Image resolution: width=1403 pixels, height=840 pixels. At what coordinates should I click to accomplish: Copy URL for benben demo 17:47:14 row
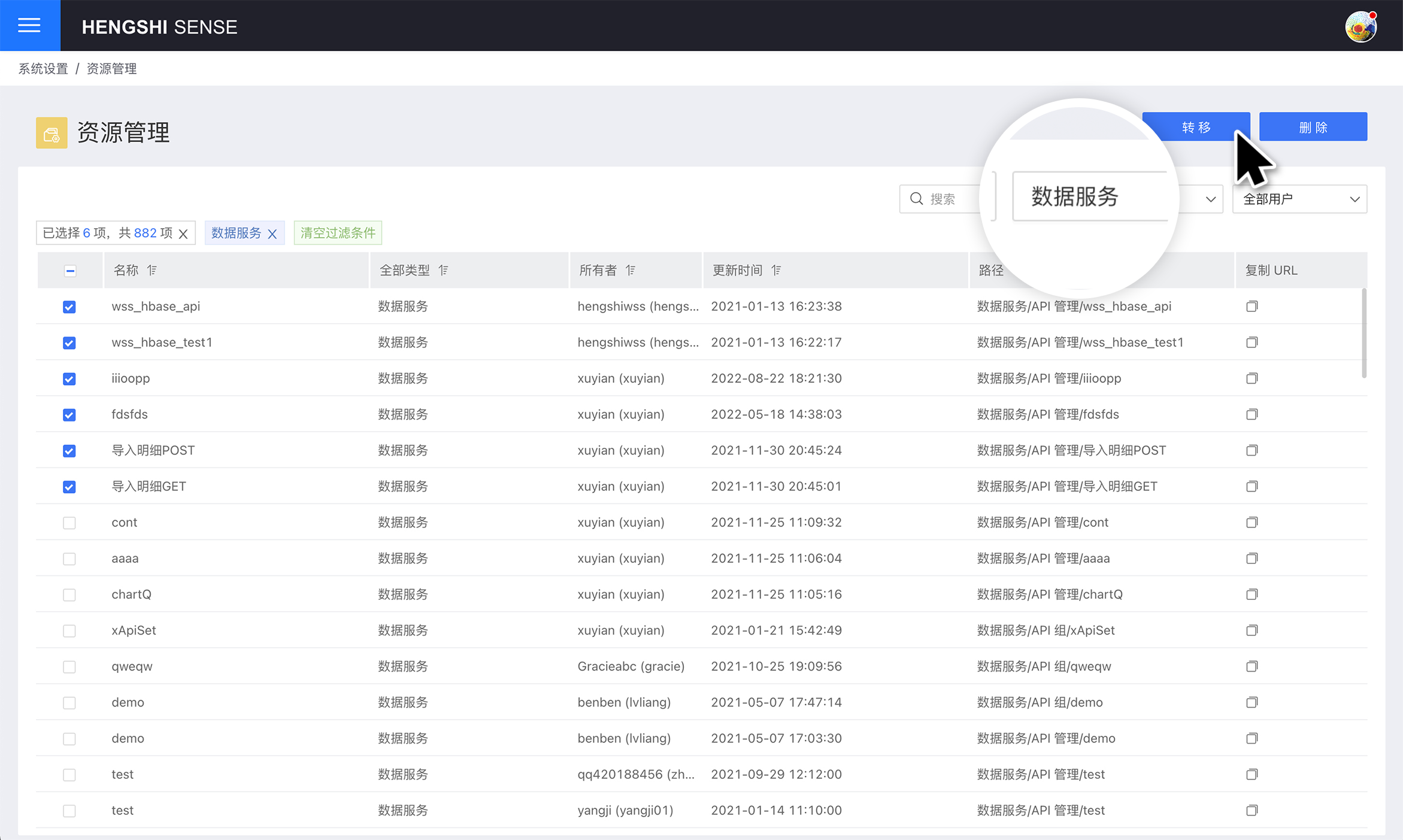tap(1252, 702)
